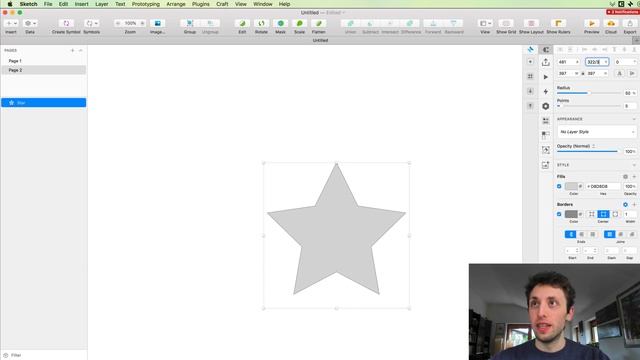Open Fills settings gear icon
Screen dimensions: 640x360
click(x=625, y=177)
